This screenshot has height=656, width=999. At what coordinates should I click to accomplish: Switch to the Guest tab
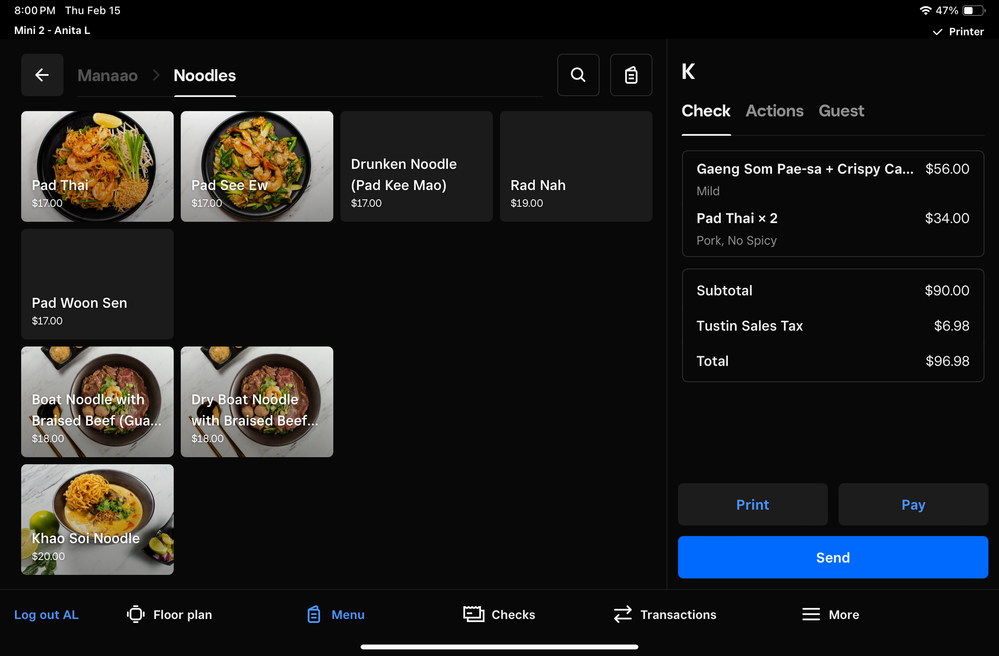click(841, 111)
